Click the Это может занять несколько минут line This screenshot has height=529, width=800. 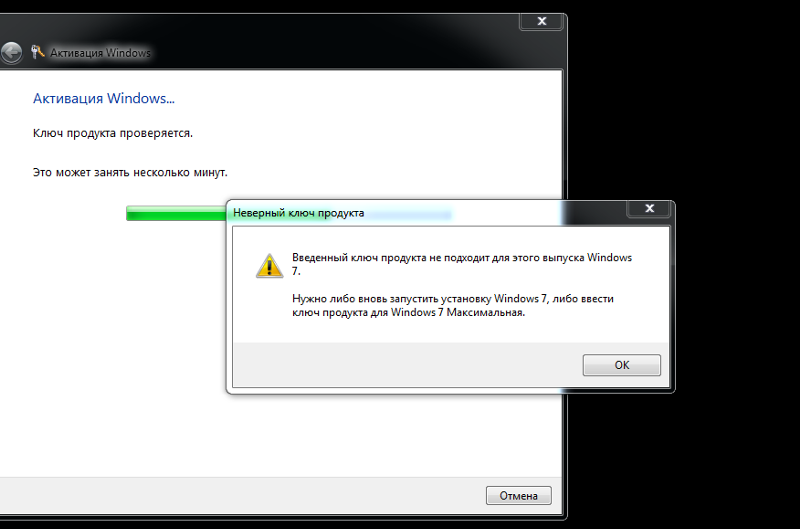[x=130, y=172]
